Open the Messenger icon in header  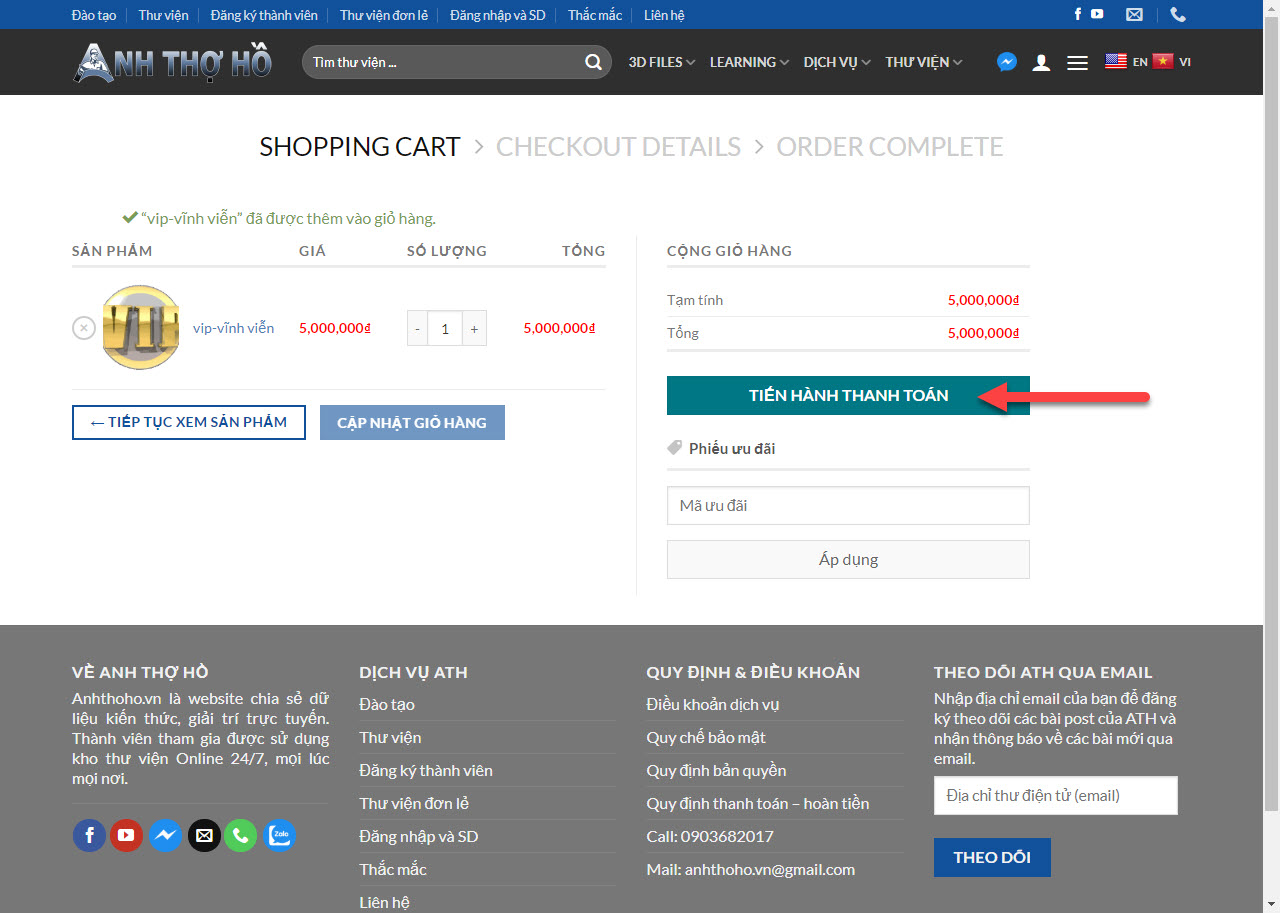1007,62
